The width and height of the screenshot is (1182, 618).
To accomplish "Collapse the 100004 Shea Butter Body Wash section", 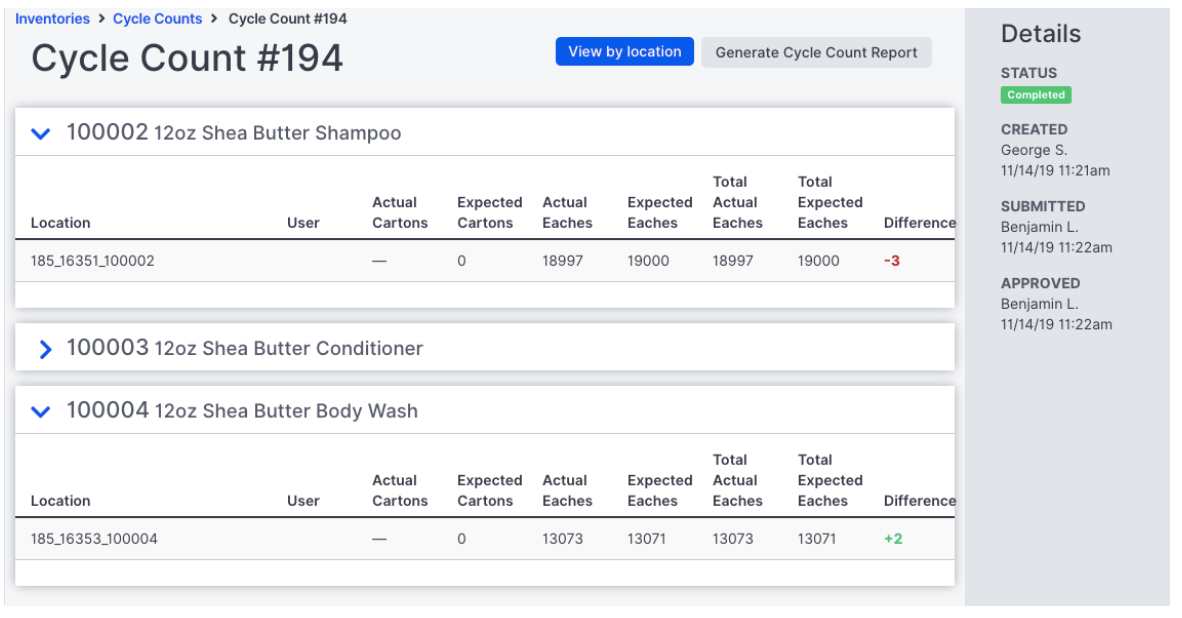I will click(40, 410).
